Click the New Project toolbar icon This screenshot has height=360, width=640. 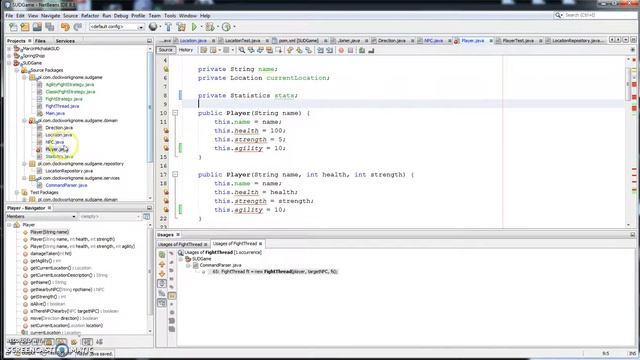click(25, 27)
